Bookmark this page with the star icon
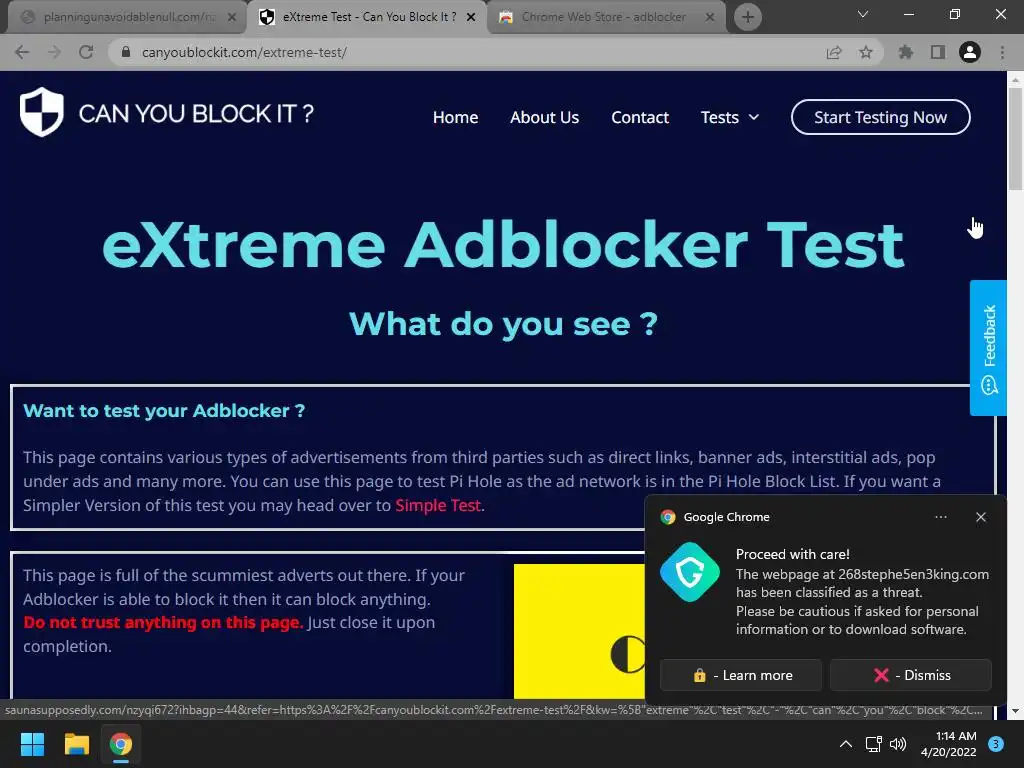The width and height of the screenshot is (1024, 768). pyautogui.click(x=866, y=52)
